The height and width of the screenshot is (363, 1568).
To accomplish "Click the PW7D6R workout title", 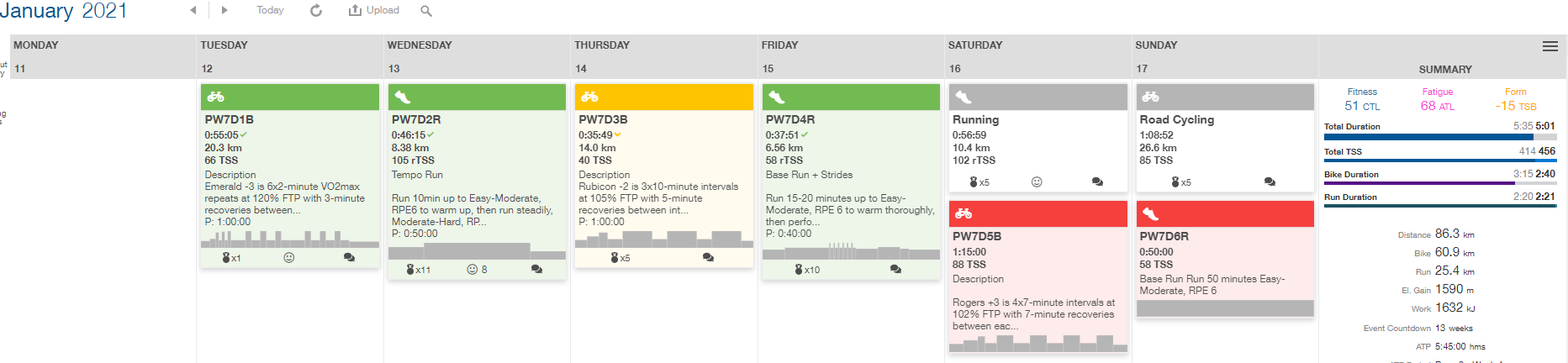I will [1164, 236].
